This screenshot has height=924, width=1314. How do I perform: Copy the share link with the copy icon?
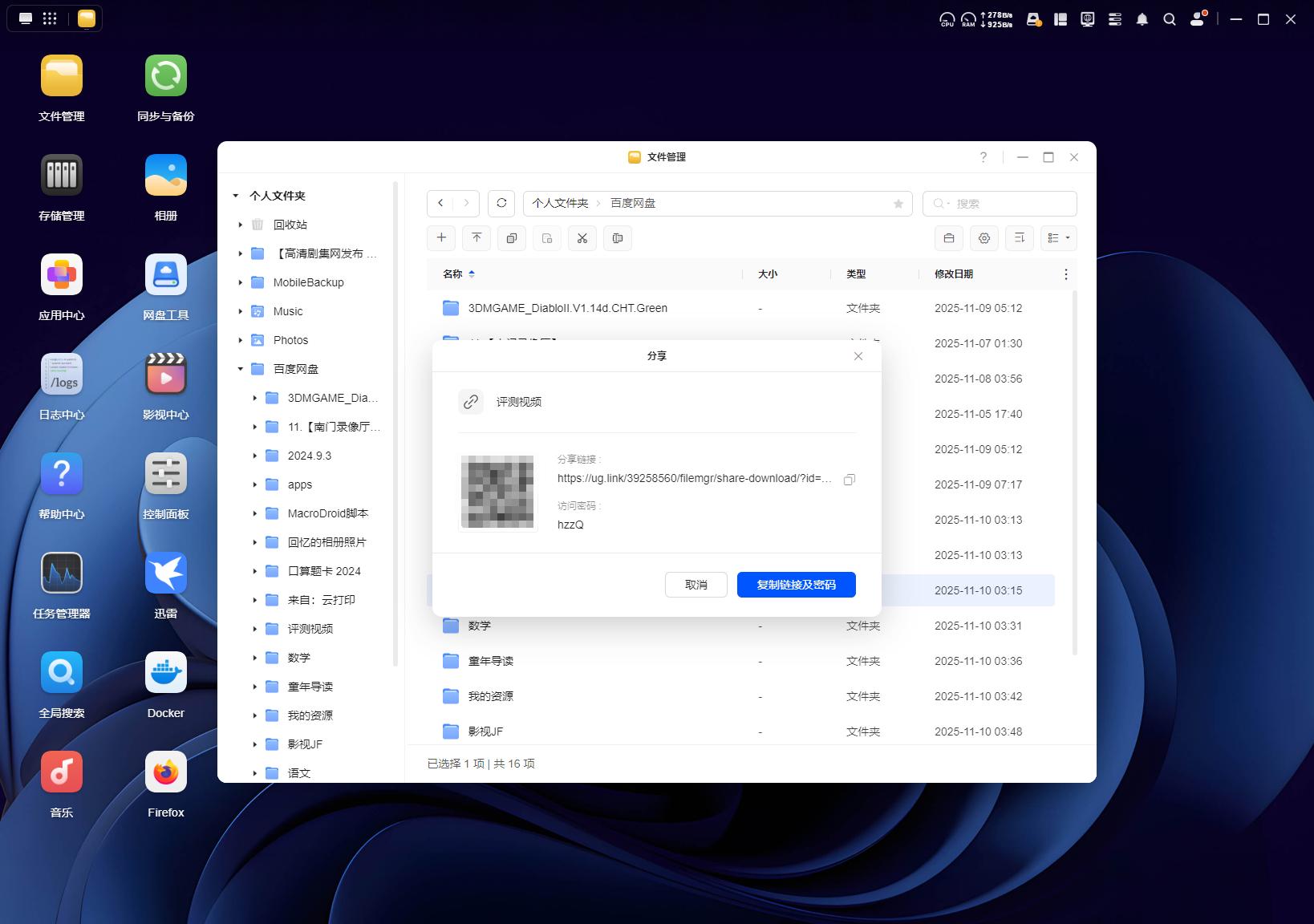(x=850, y=479)
